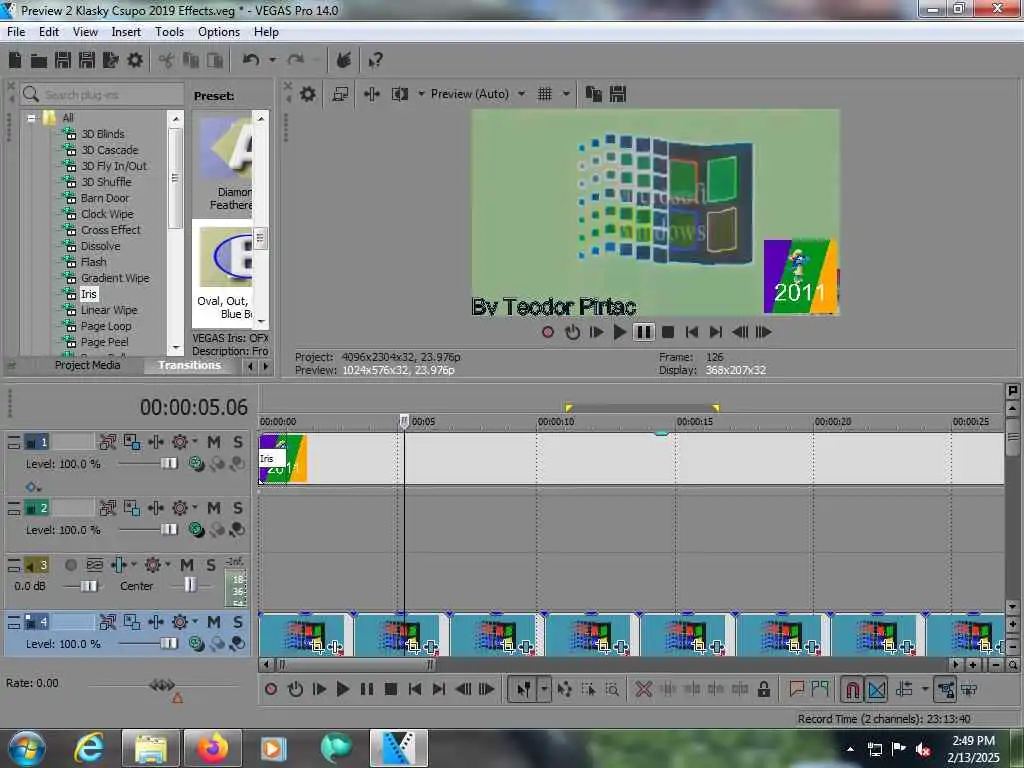1024x768 pixels.
Task: Switch to the Project Media tab
Action: (x=88, y=365)
